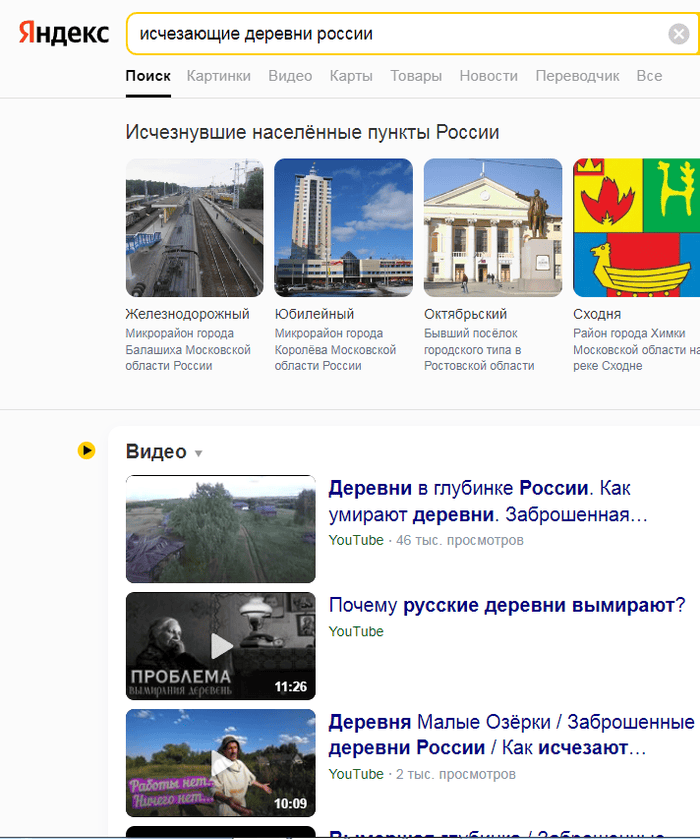The width and height of the screenshot is (700, 839).
Task: Open the Октябрьский building photo card
Action: (x=493, y=227)
